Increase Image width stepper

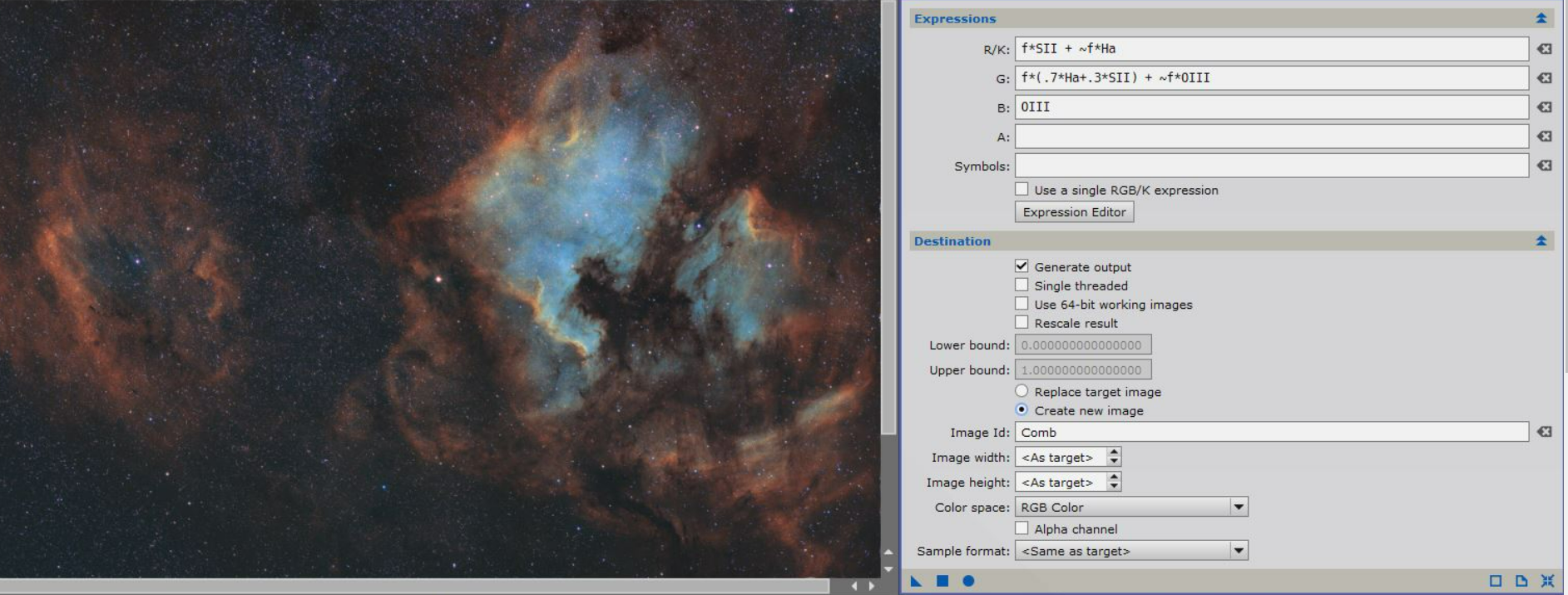click(x=1114, y=452)
